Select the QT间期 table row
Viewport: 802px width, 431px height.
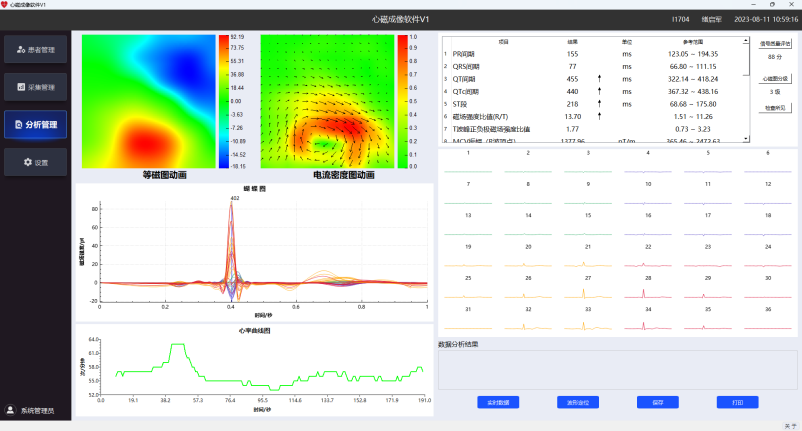tap(593, 79)
